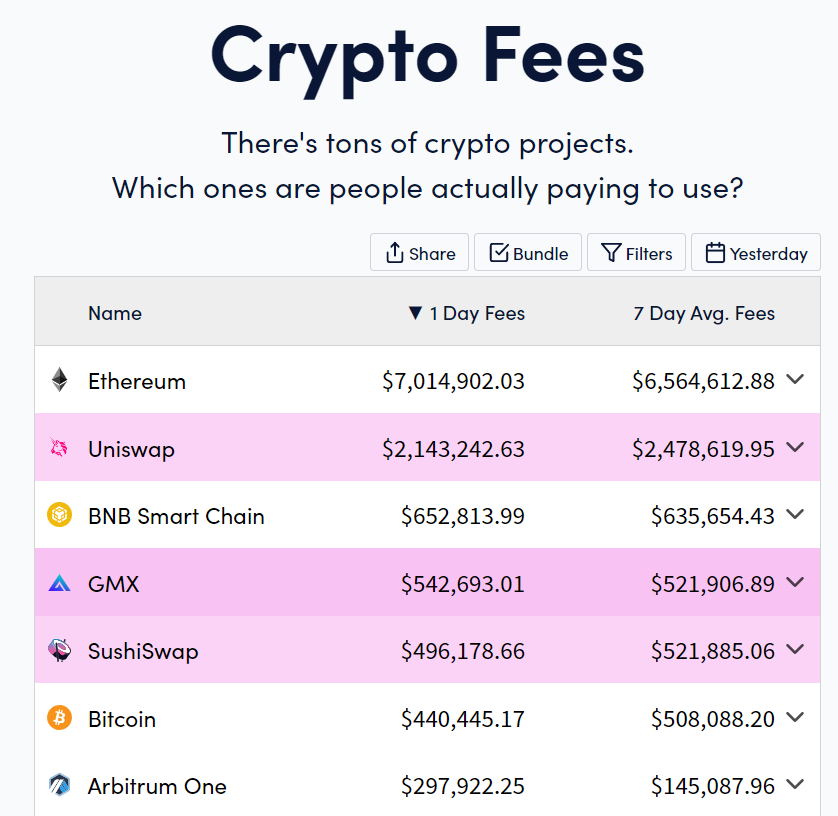The width and height of the screenshot is (838, 816).
Task: Select the SushiSwap row name
Action: [143, 651]
